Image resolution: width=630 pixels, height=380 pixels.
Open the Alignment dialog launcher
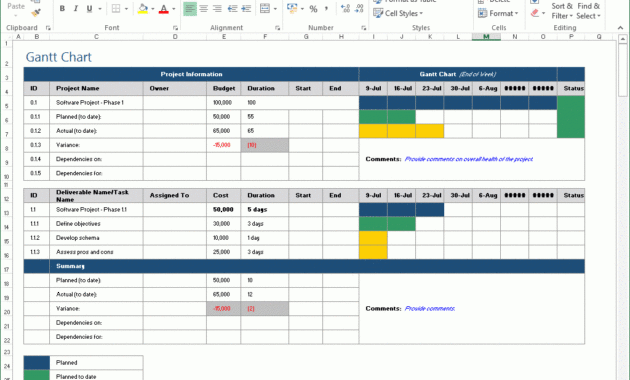click(278, 28)
